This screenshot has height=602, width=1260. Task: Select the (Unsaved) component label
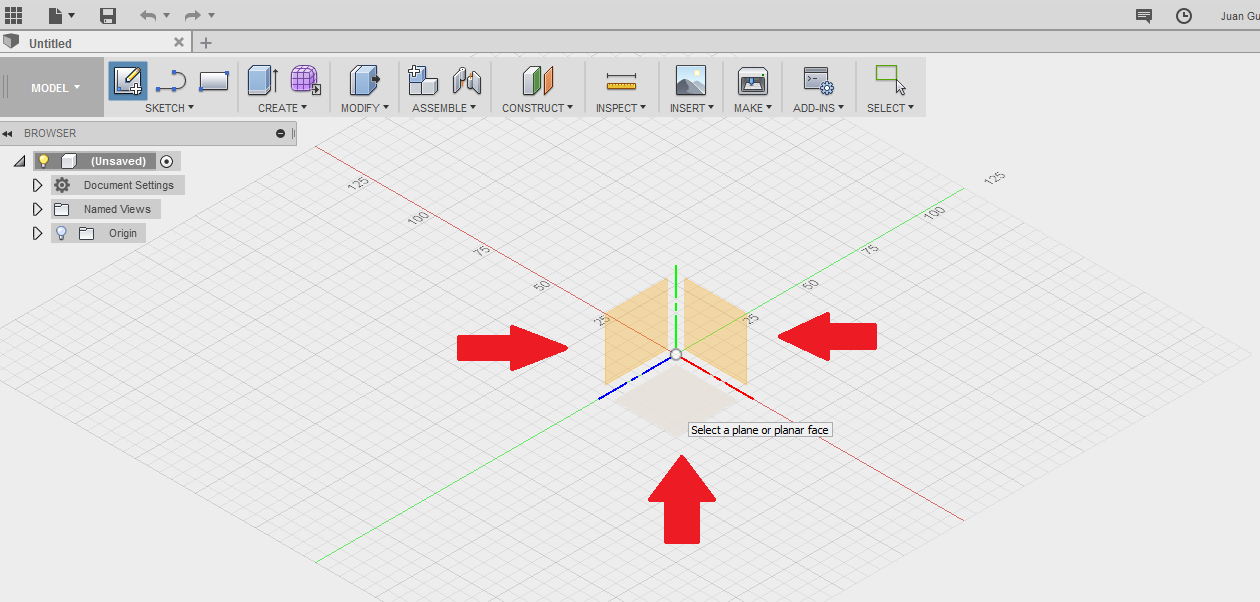[118, 161]
